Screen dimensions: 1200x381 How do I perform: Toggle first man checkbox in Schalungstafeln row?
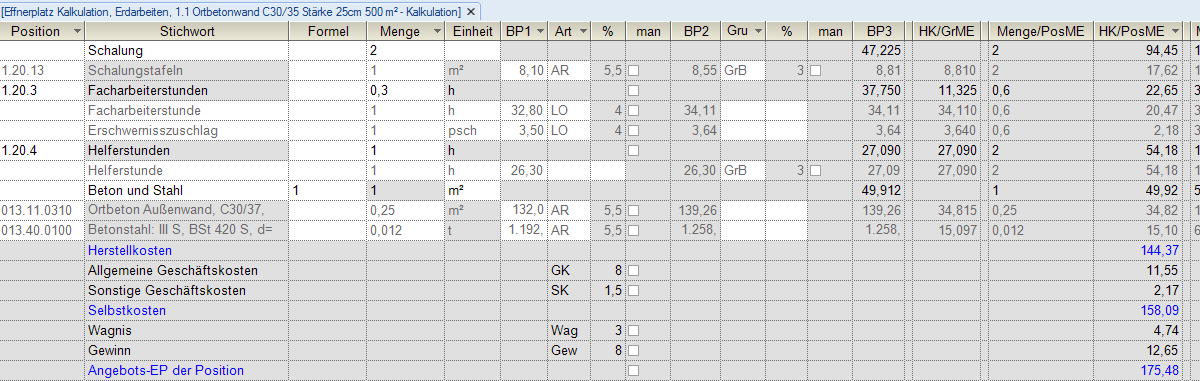point(634,71)
